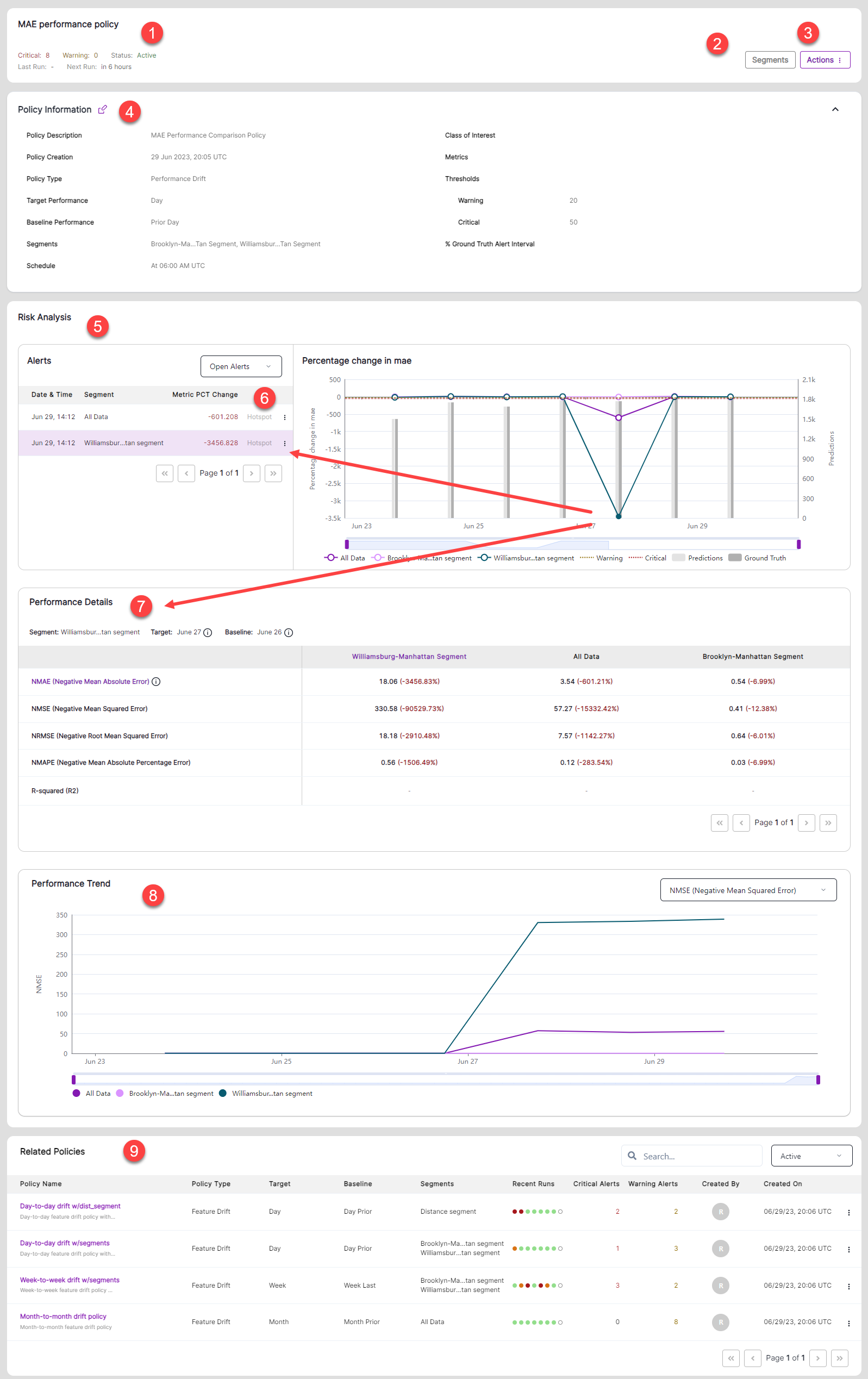Click the Related Policies search field
868x1379 pixels.
point(692,1156)
